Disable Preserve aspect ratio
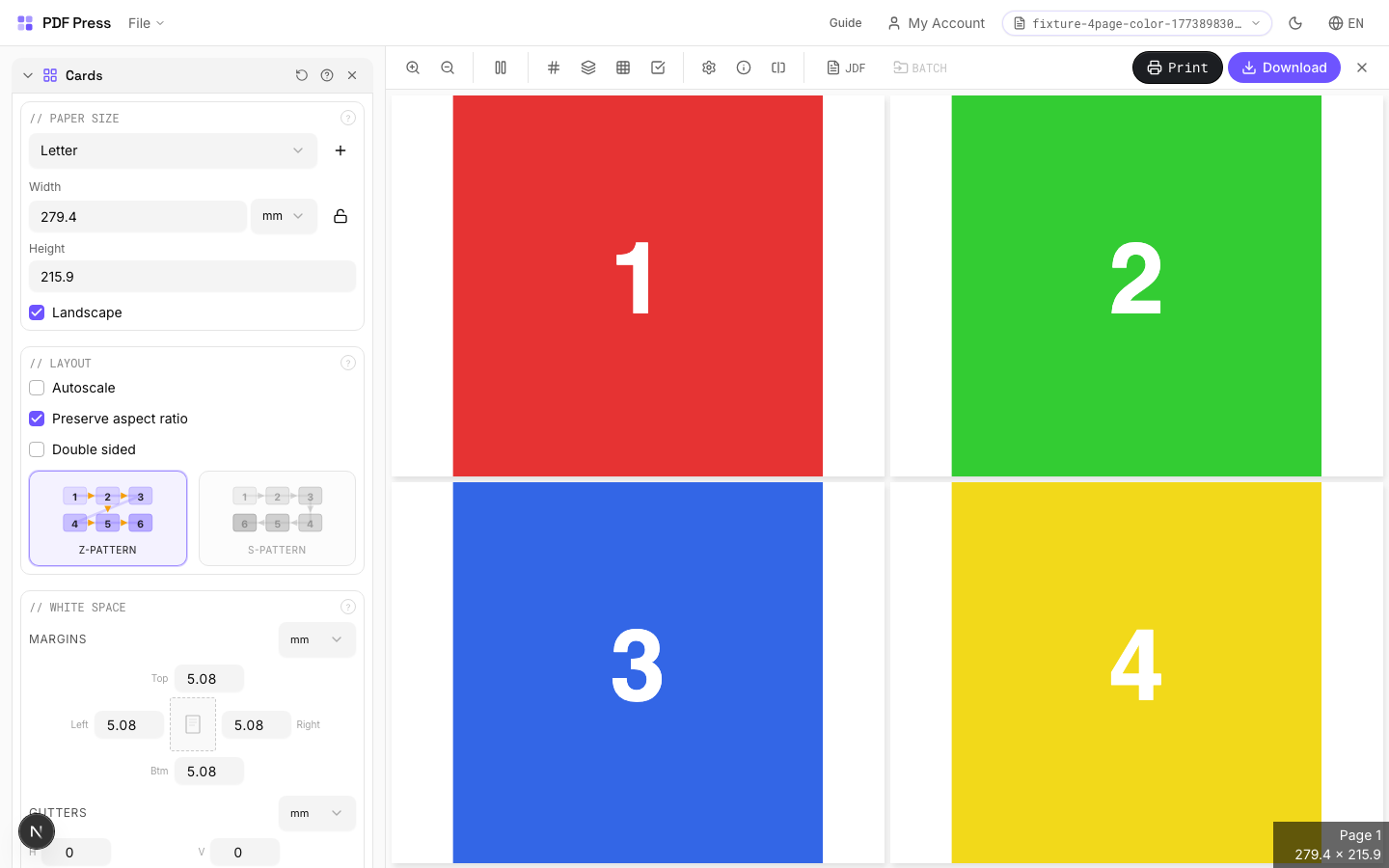The height and width of the screenshot is (868, 1389). (37, 419)
